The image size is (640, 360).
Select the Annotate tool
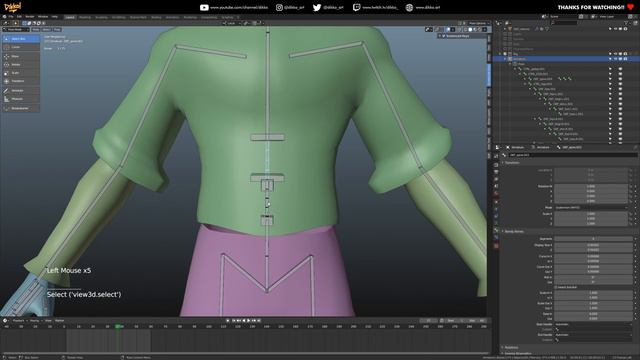coord(21,91)
